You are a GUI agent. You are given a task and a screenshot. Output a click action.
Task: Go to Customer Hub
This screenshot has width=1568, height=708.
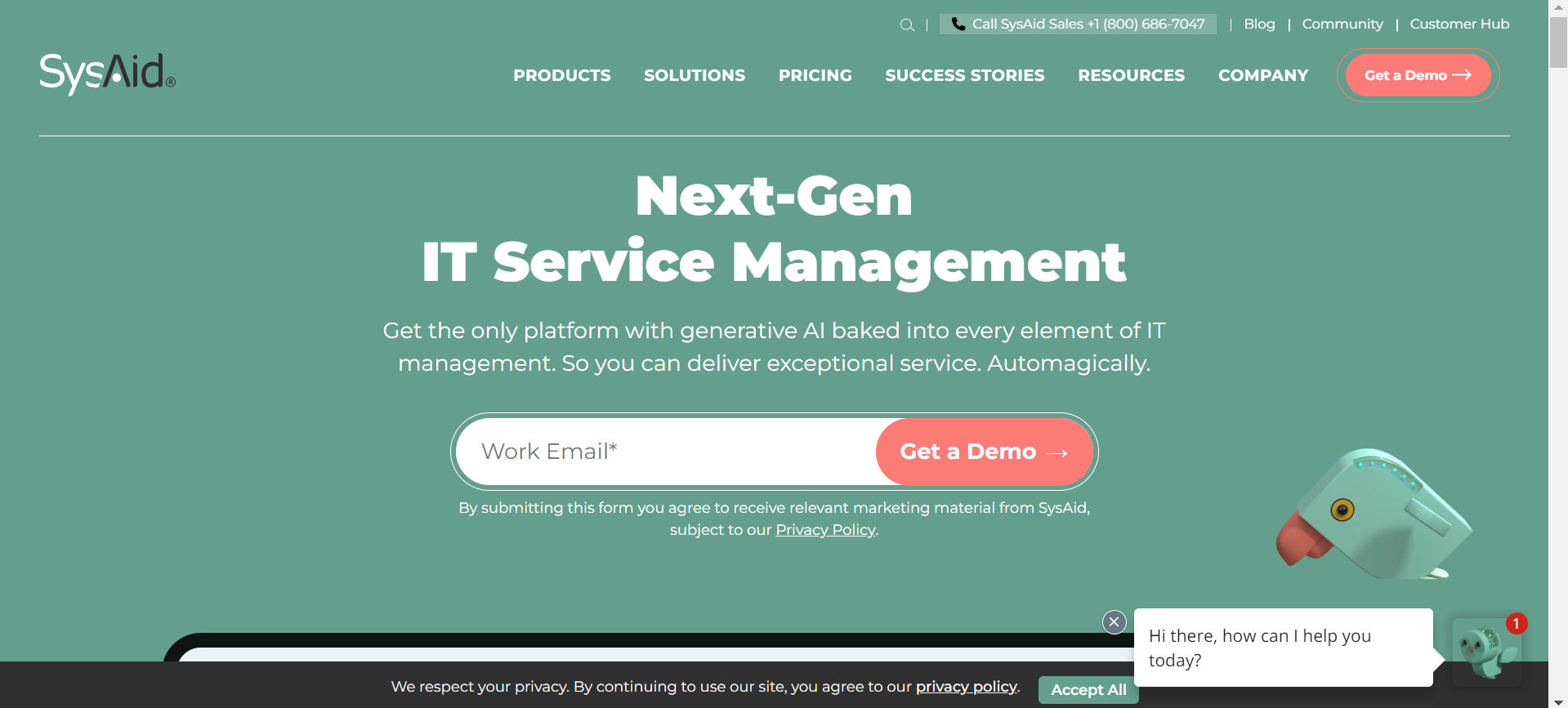(1459, 24)
